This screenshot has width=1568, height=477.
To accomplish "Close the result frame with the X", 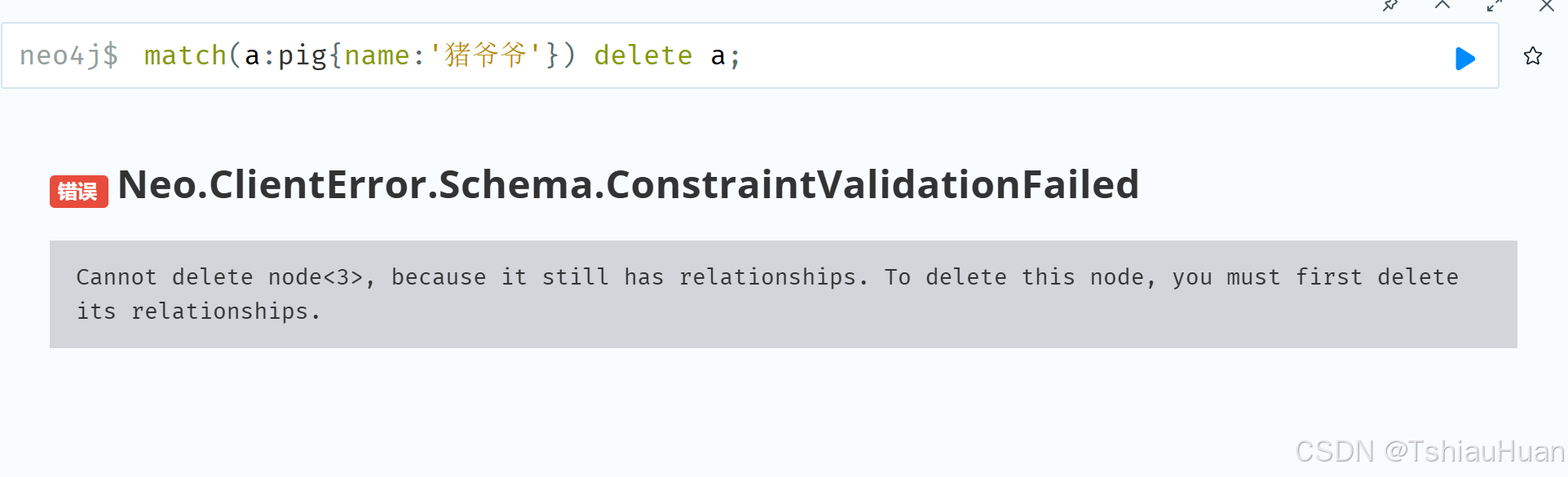I will 1547,6.
